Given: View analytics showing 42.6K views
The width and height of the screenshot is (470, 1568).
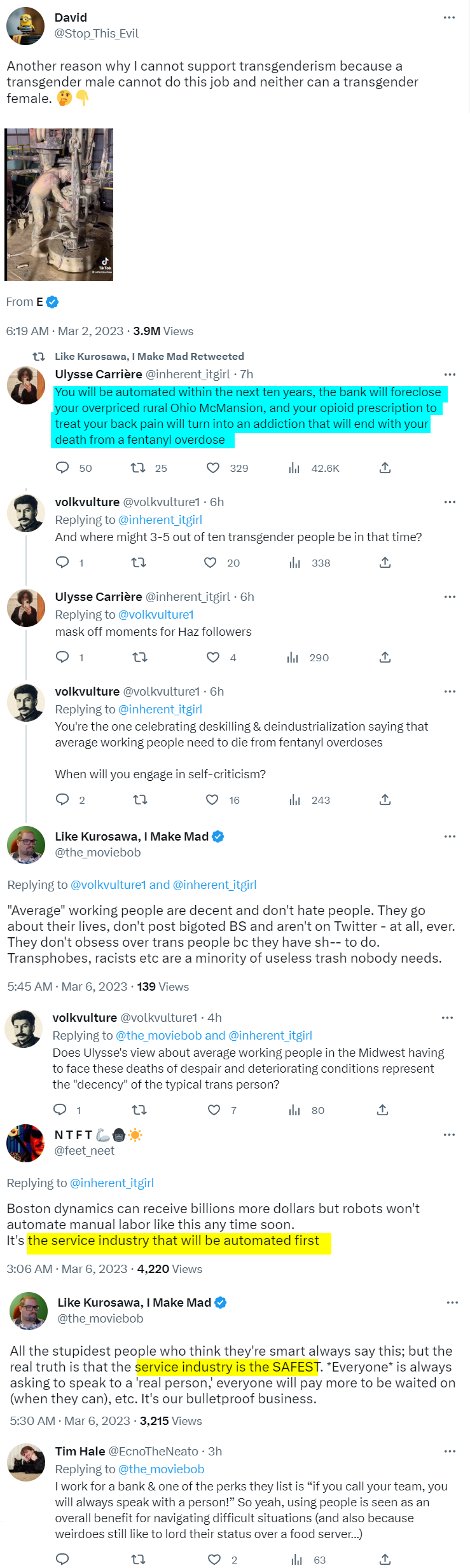Looking at the screenshot, I should (x=294, y=467).
